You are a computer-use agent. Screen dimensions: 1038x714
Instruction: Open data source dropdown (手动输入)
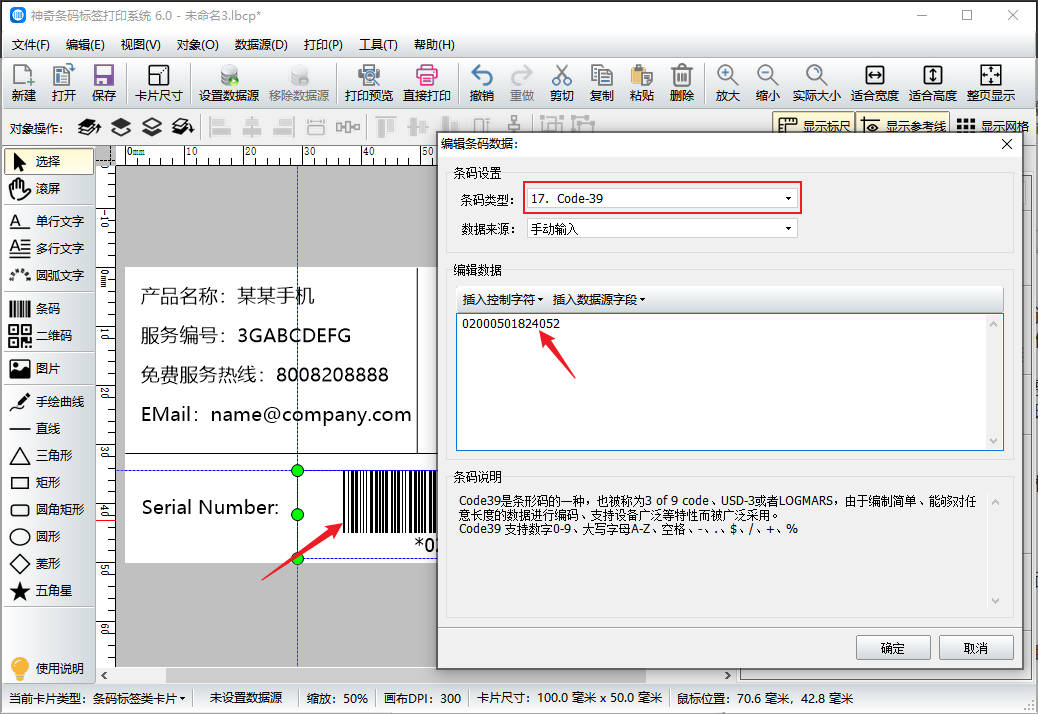click(662, 229)
